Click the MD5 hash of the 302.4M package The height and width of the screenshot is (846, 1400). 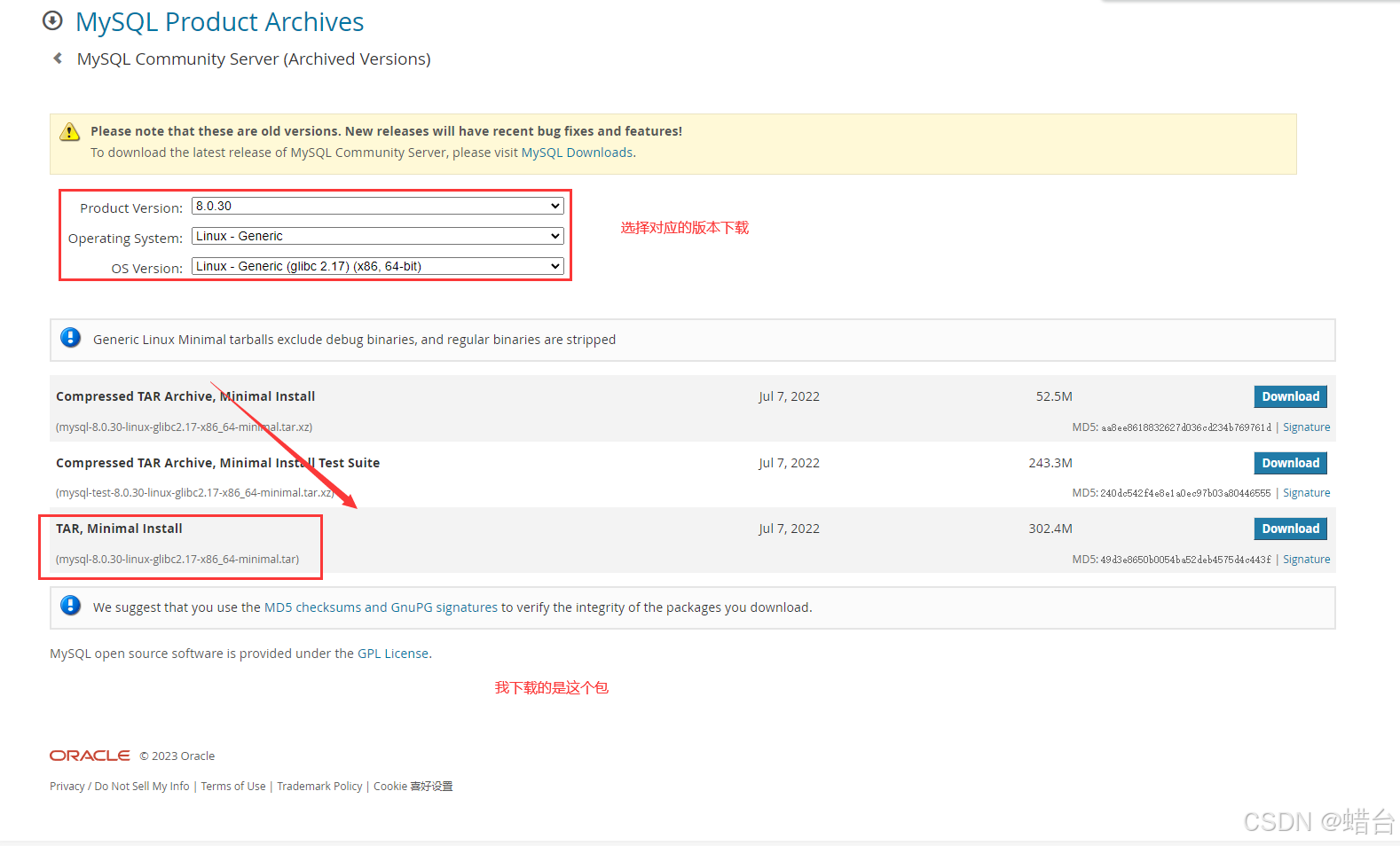(x=1185, y=560)
